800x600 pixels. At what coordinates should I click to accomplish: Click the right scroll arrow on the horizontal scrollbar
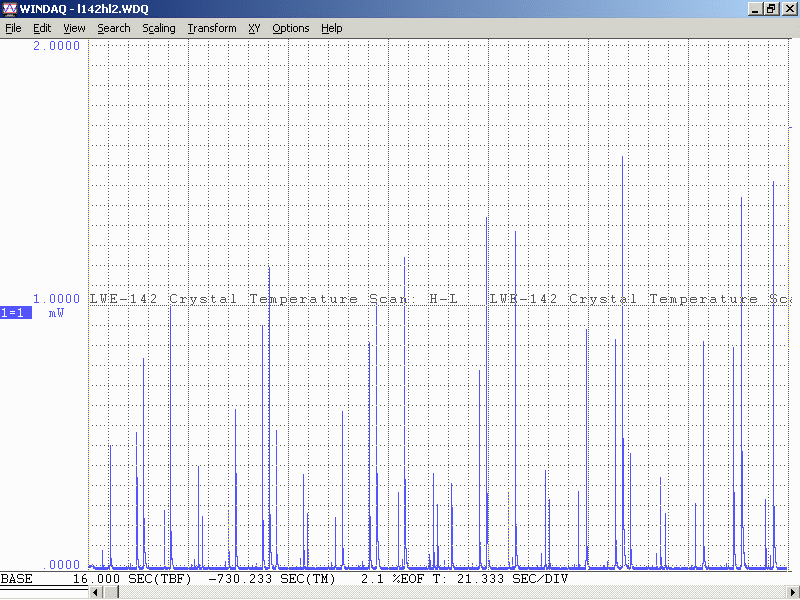(x=793, y=593)
